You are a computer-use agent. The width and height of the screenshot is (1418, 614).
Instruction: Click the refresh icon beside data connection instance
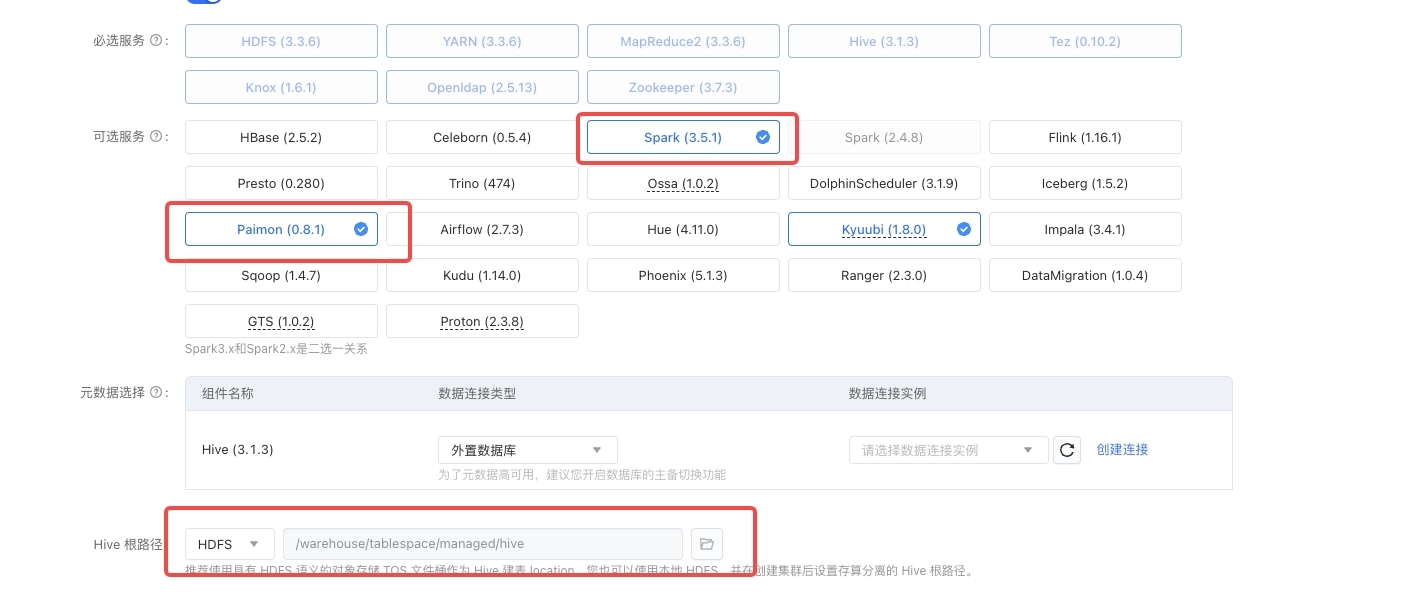click(1067, 450)
